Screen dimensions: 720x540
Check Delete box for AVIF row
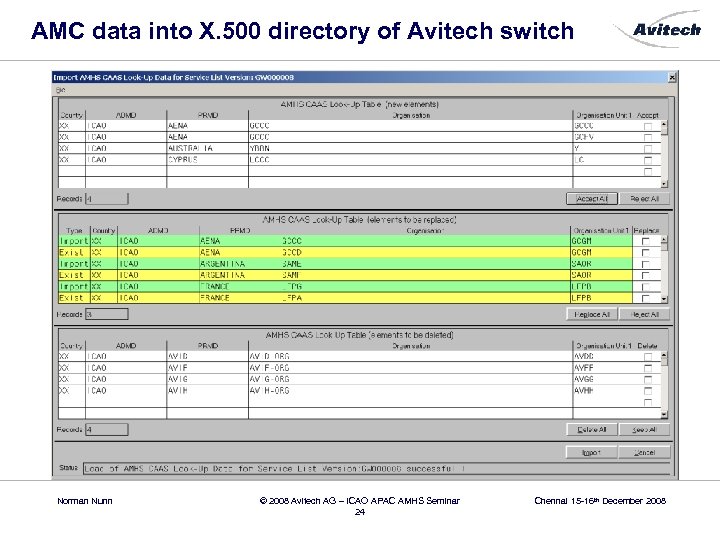tap(647, 368)
